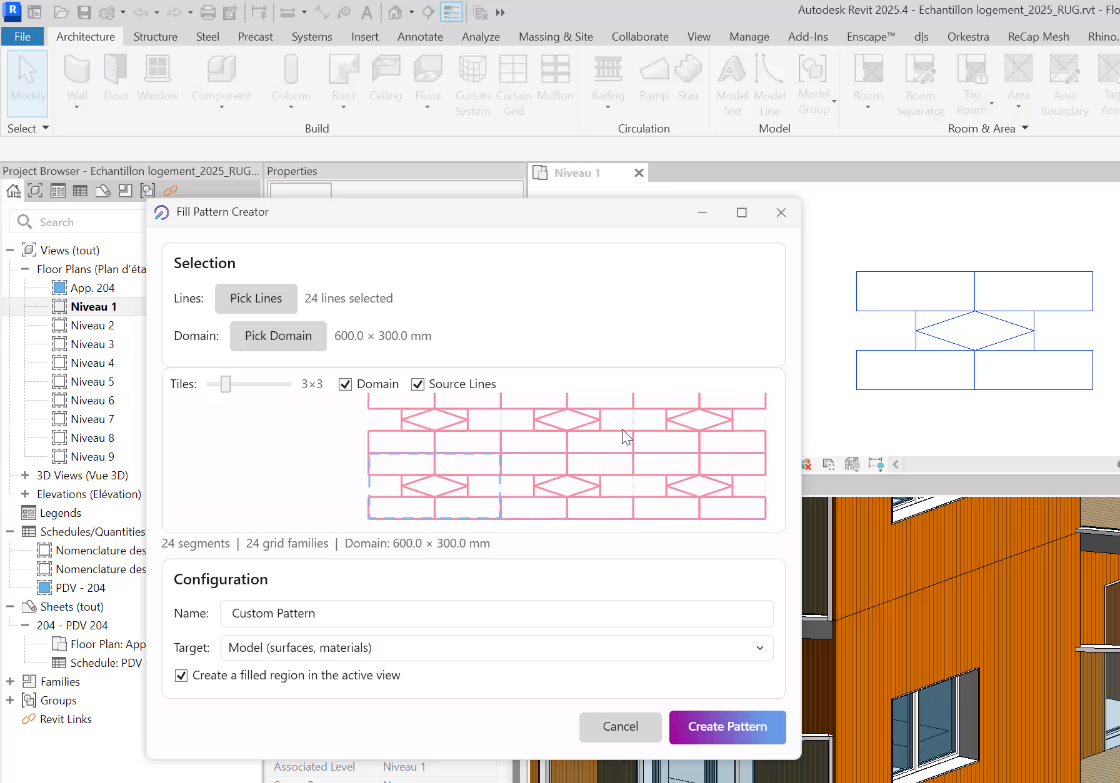This screenshot has width=1120, height=783.
Task: Click the Project Browser Search field
Action: (79, 222)
